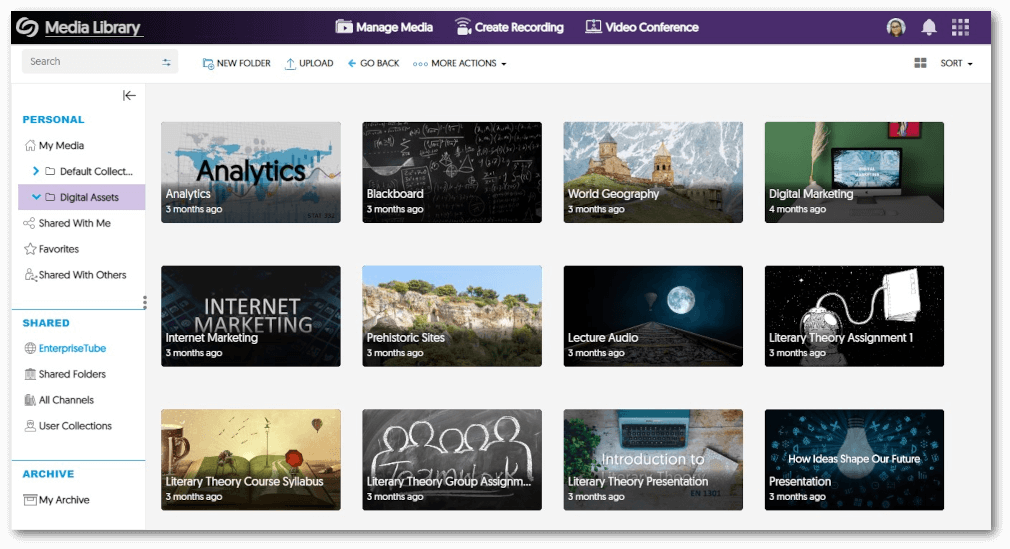Open the Analytics video thumbnail
The height and width of the screenshot is (549, 1010).
[x=251, y=172]
